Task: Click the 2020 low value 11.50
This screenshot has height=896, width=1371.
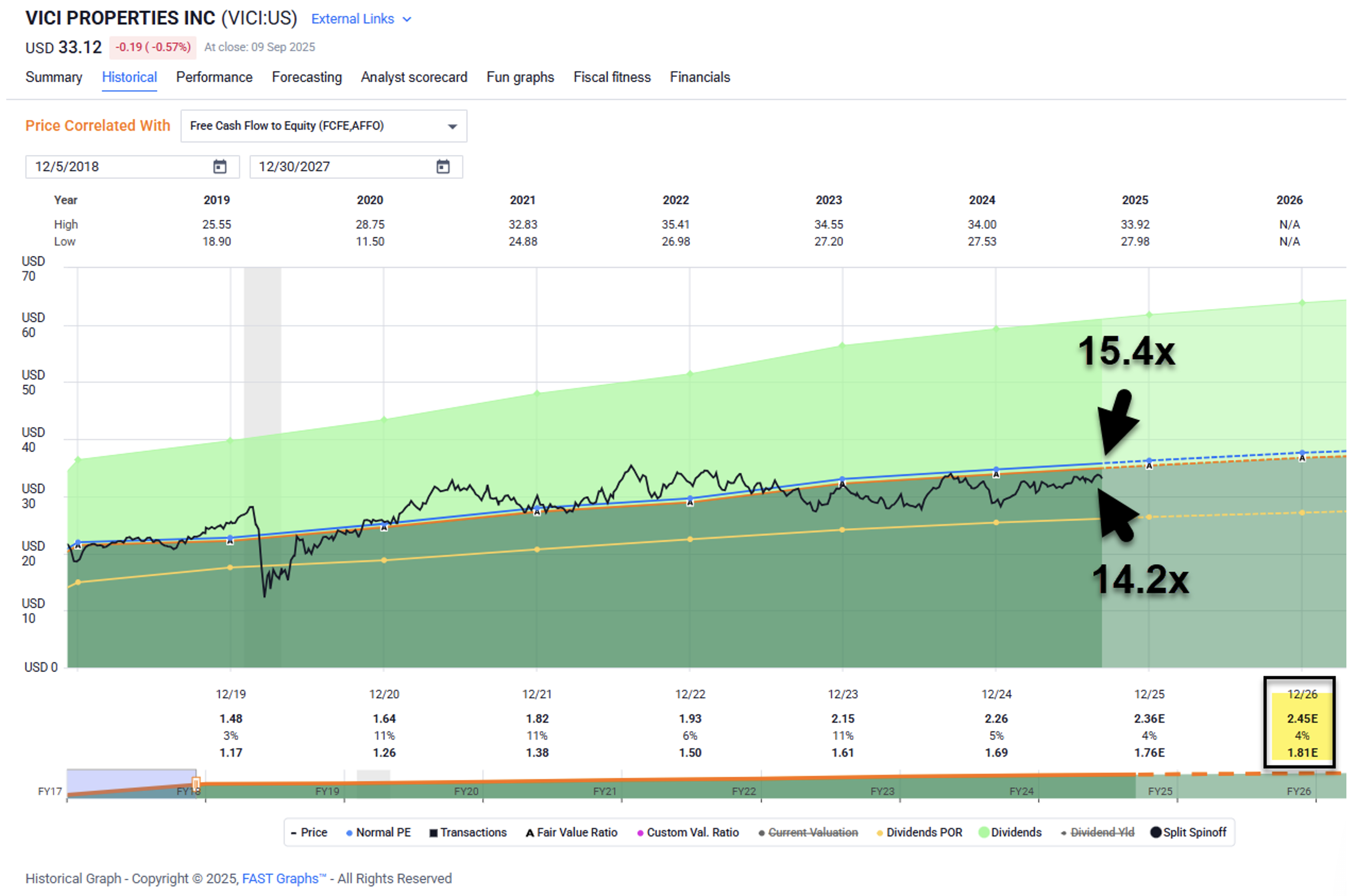Action: pos(370,242)
